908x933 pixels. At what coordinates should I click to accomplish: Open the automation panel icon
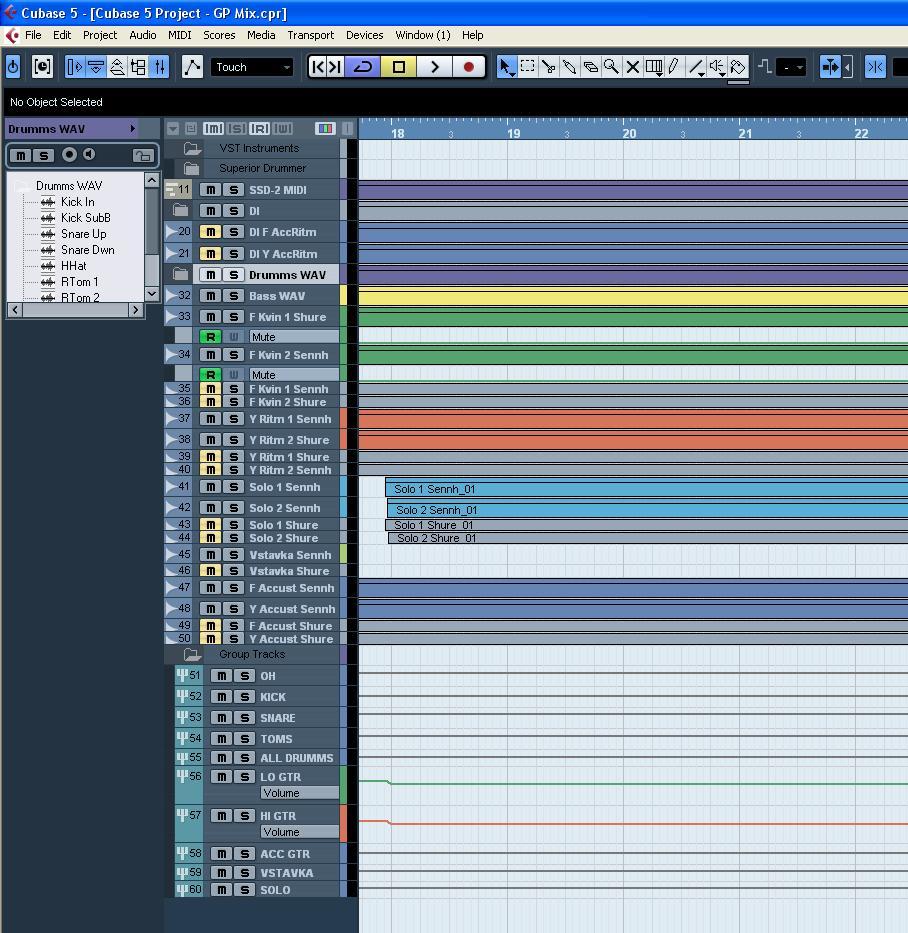click(x=192, y=67)
